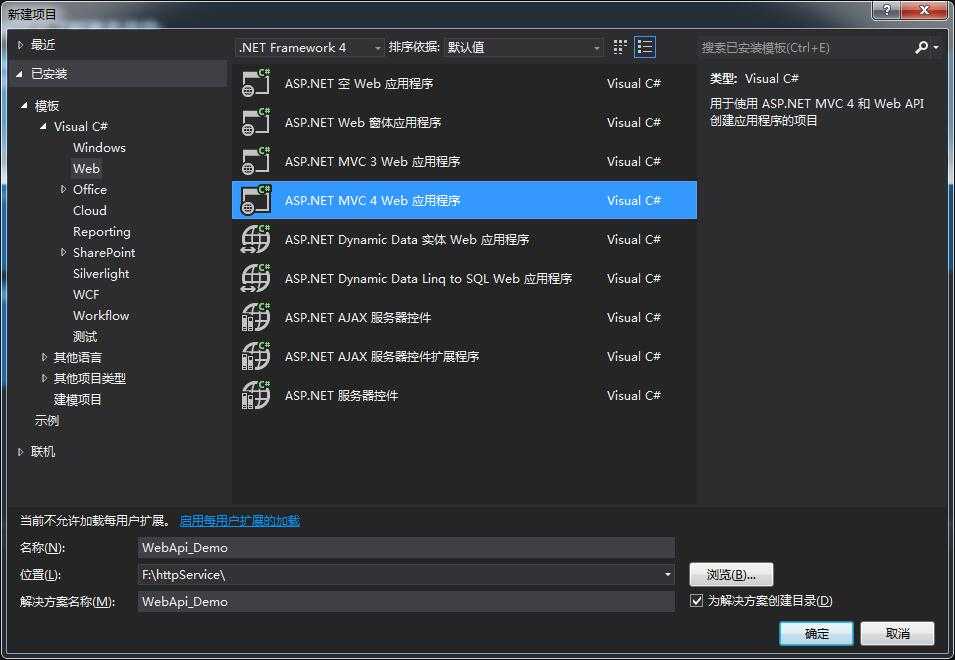
Task: Click the Dynamic Data Linq to SQL icon
Action: click(x=256, y=278)
